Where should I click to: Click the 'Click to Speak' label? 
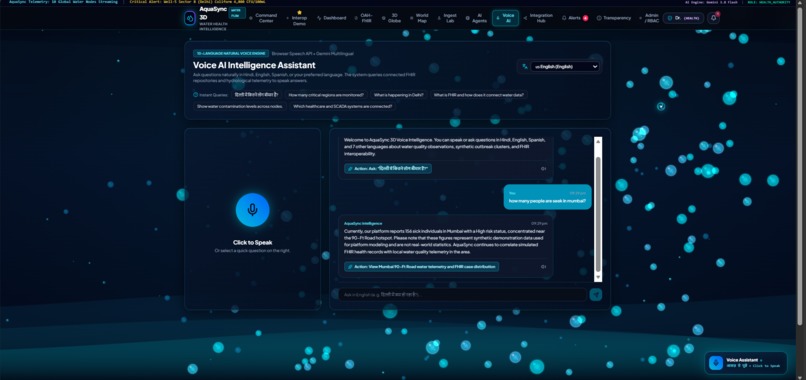(x=252, y=242)
